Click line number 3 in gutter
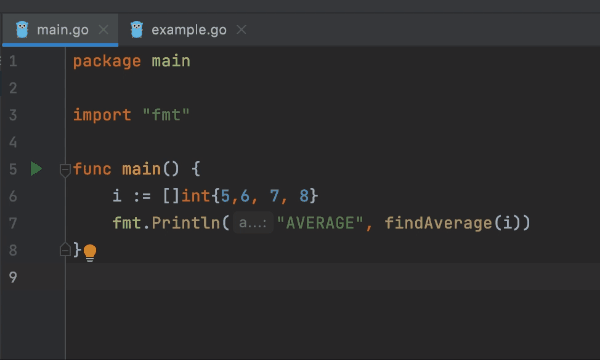This screenshot has height=360, width=600. [x=13, y=115]
